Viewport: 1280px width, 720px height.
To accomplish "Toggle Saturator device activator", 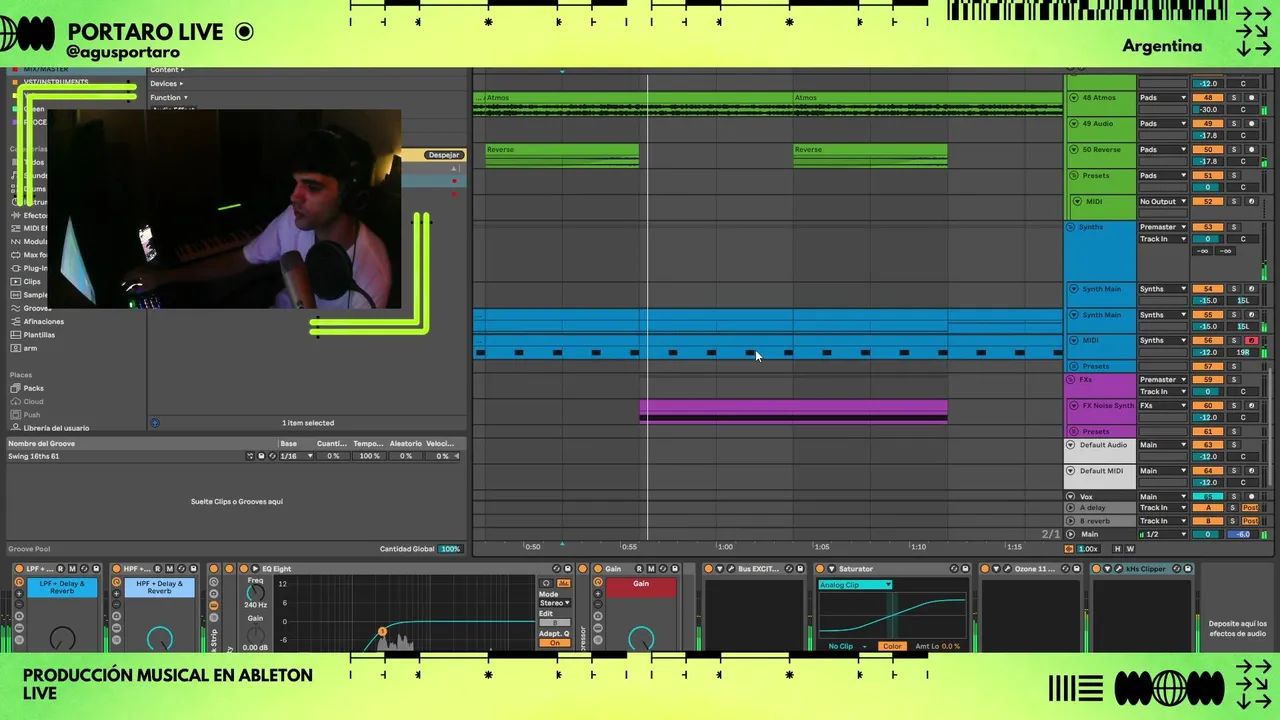I will pos(819,569).
